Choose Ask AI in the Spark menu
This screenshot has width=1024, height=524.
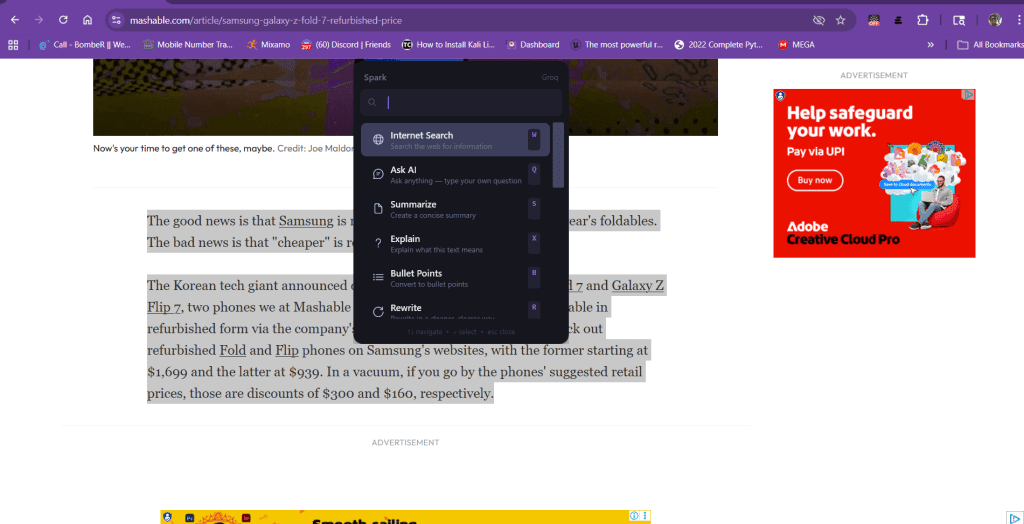[x=455, y=174]
